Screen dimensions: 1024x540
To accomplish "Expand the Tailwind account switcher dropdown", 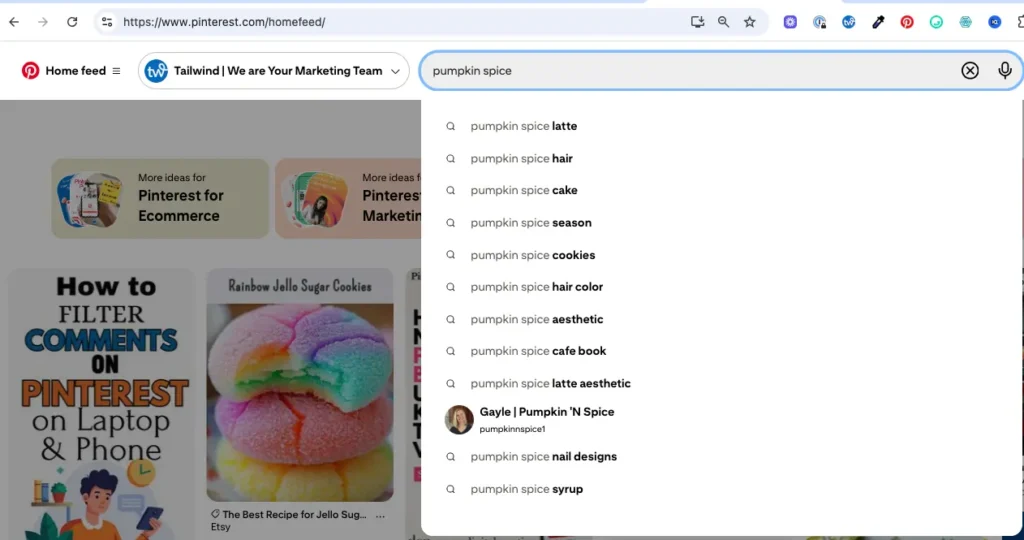I will 395,71.
